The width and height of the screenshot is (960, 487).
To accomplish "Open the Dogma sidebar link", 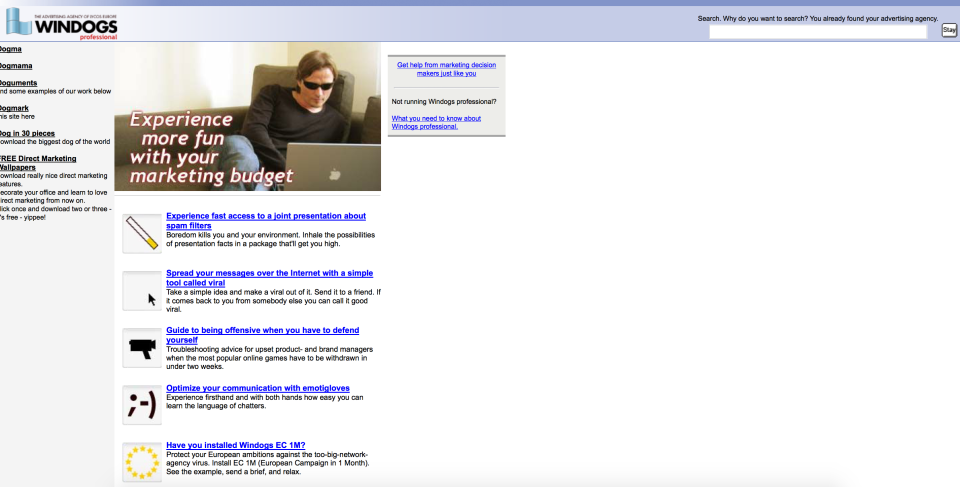I will pyautogui.click(x=10, y=49).
